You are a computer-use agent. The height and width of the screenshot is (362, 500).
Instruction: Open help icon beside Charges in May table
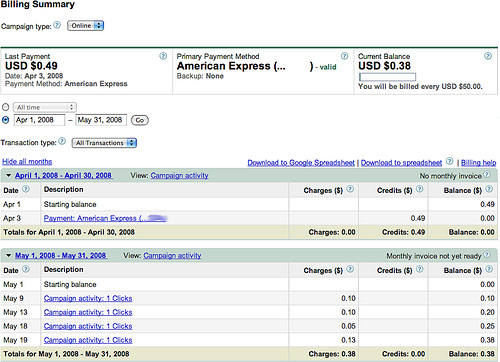pos(350,269)
